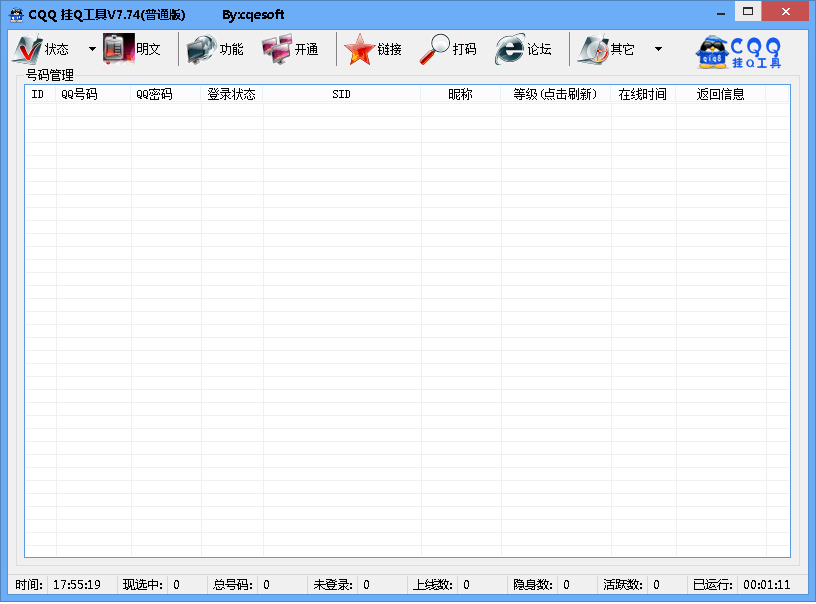Image resolution: width=816 pixels, height=604 pixels.
Task: Expand the 其它 dropdown arrow
Action: coord(658,49)
